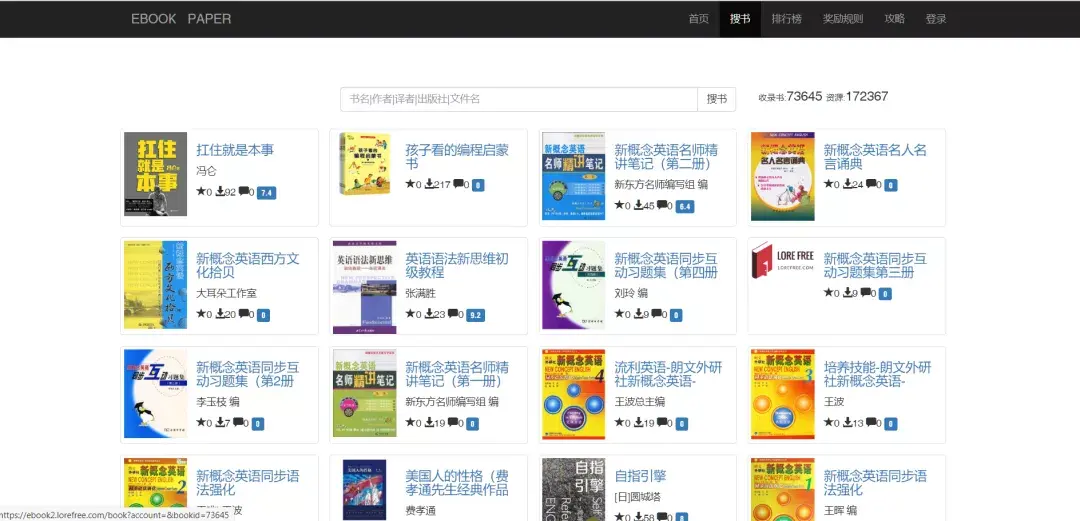
Task: Click star icon for 新概念英语西方文化拾贝
Action: pyautogui.click(x=200, y=315)
